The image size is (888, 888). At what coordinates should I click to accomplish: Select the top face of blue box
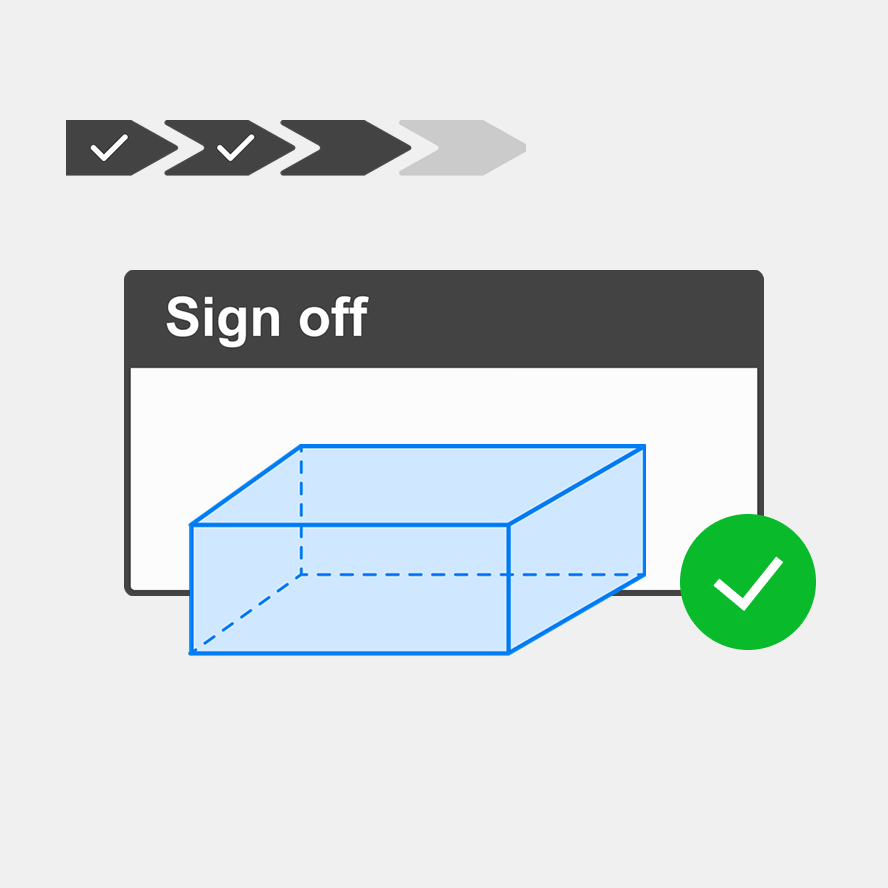(417, 485)
